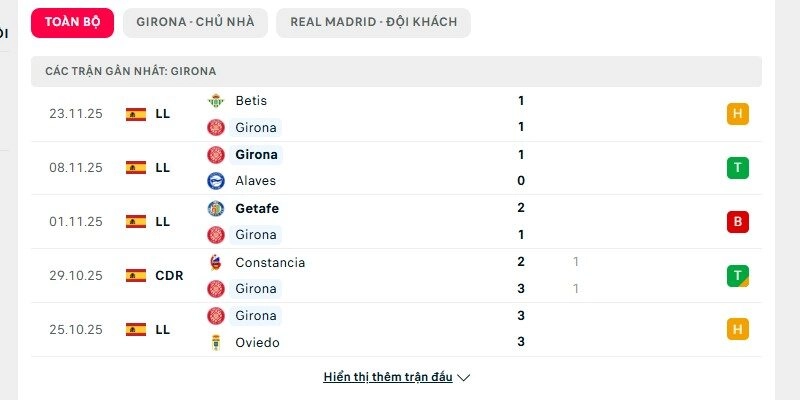800x400 pixels.
Task: Click the yellow H badge for Betis match
Action: click(x=738, y=114)
